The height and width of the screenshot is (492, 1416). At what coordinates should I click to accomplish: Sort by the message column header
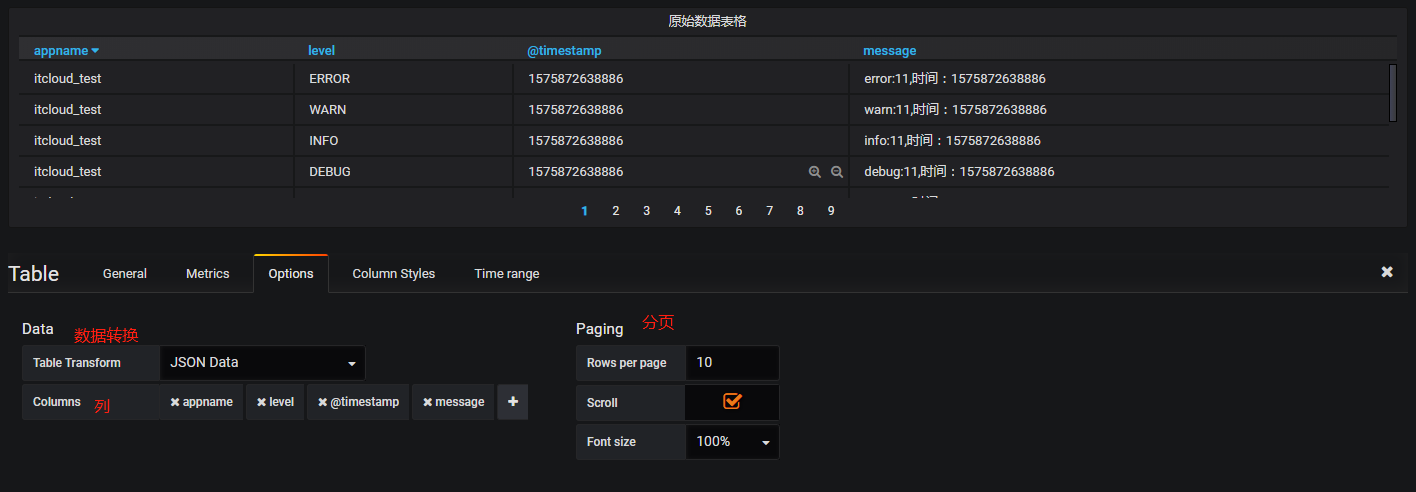(x=890, y=51)
